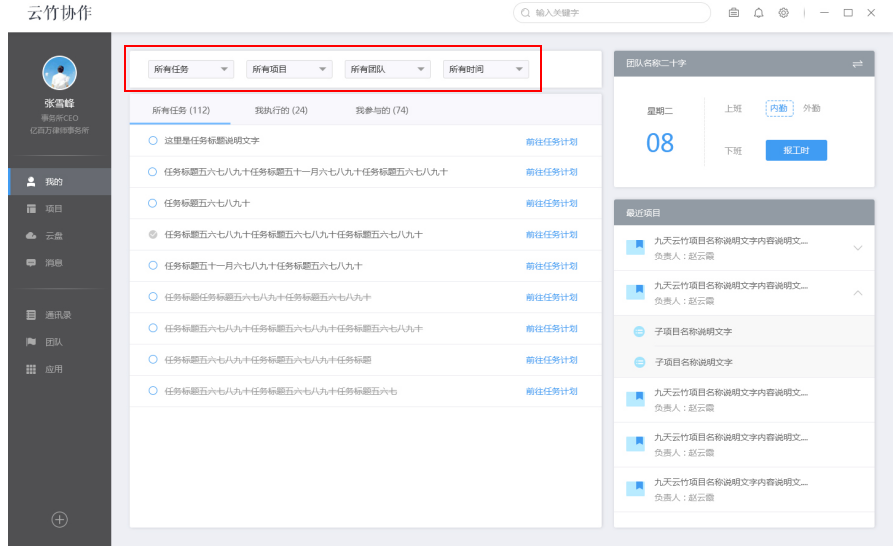Viewport: 896px width, 548px height.
Task: Open 消息 messages in the sidebar
Action: pyautogui.click(x=31, y=263)
